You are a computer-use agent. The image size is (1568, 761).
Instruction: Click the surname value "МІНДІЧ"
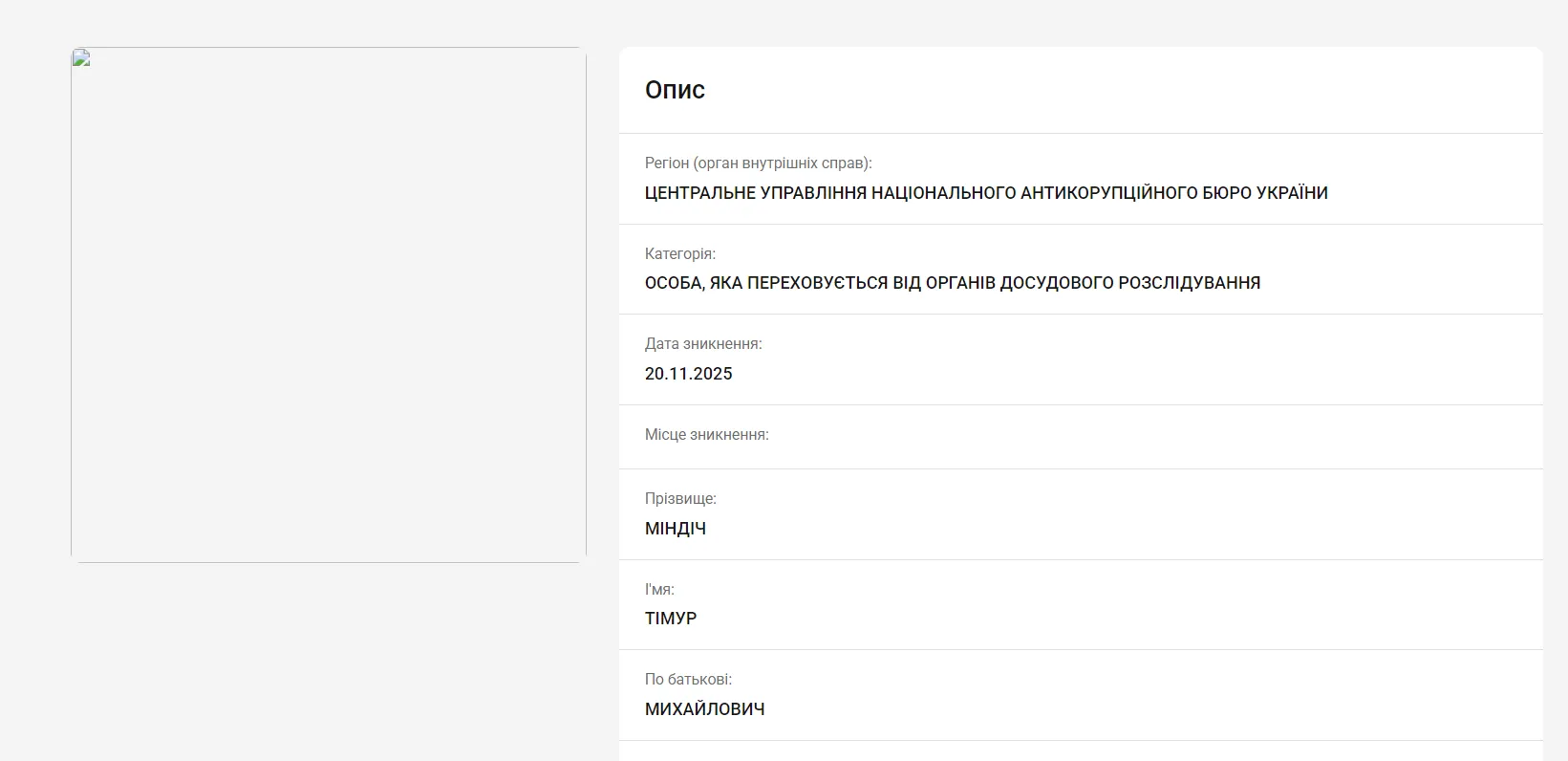[675, 529]
